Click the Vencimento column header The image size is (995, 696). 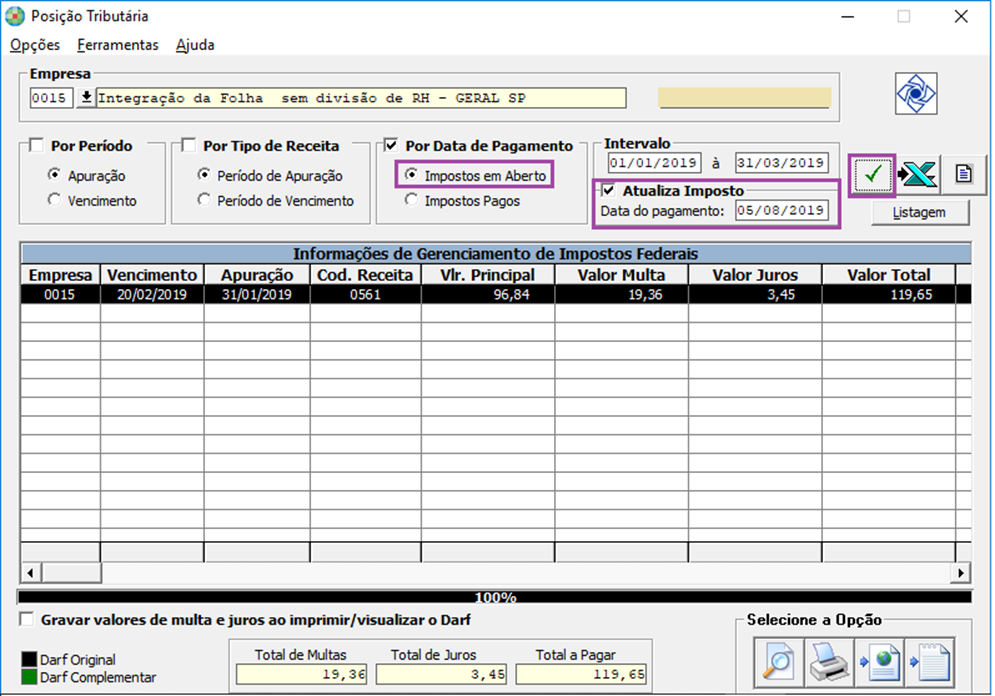pos(152,275)
